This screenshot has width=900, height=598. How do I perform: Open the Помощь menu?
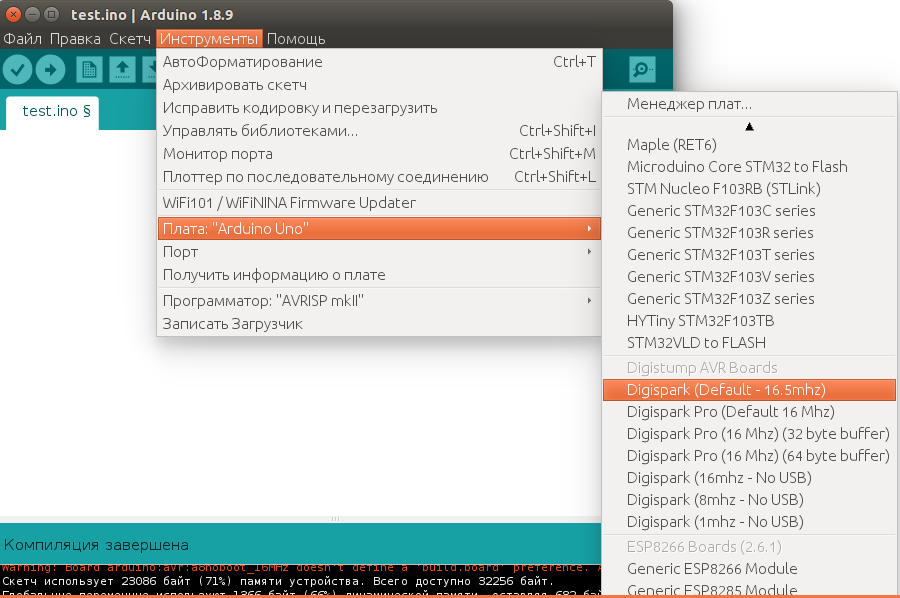pos(296,39)
